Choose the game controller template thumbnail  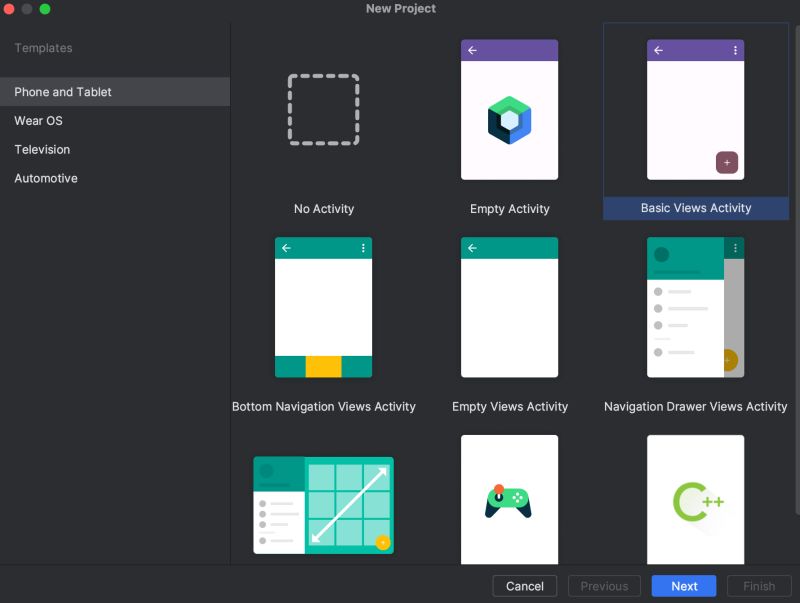click(509, 499)
